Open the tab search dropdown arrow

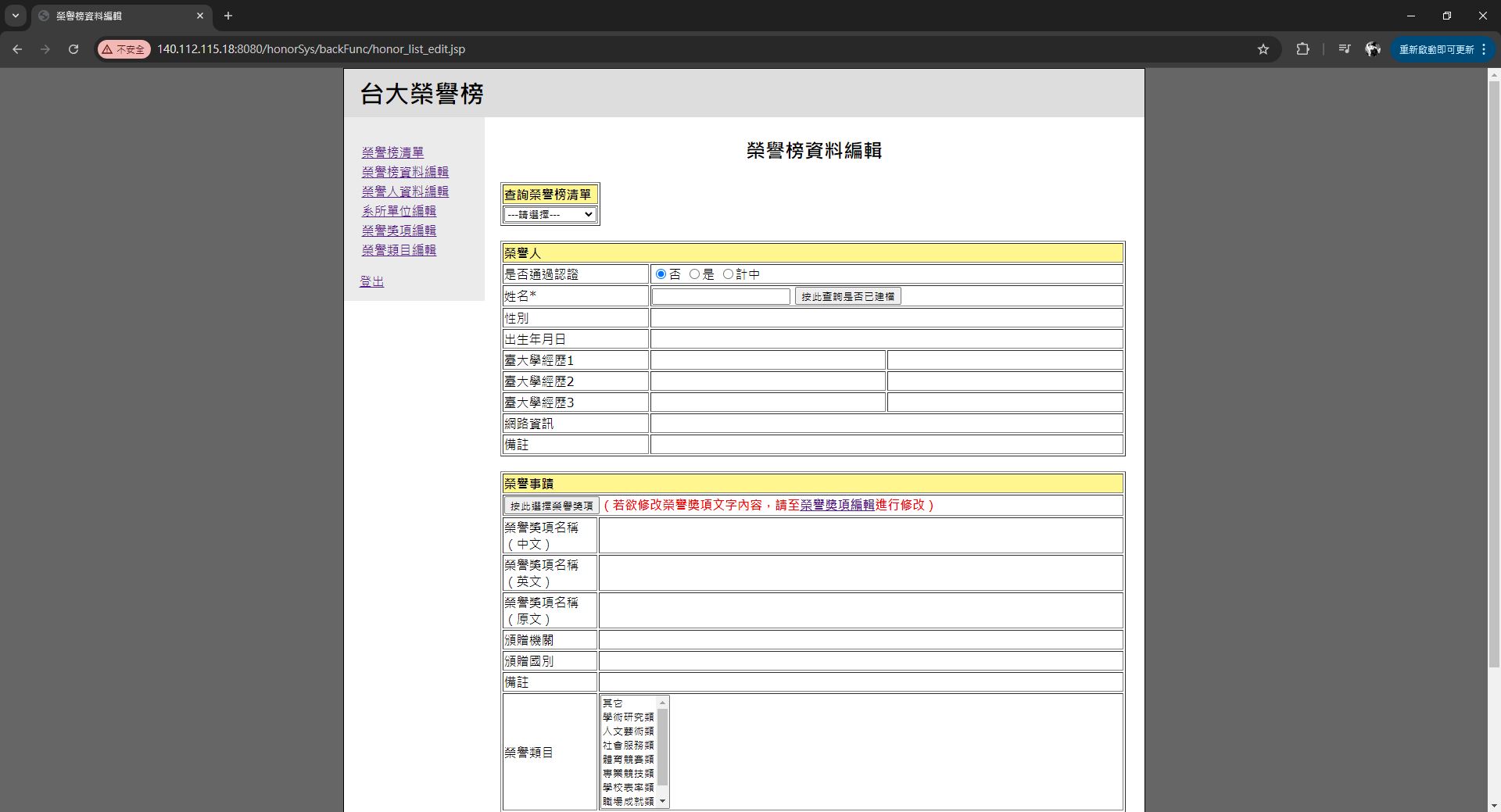point(15,16)
